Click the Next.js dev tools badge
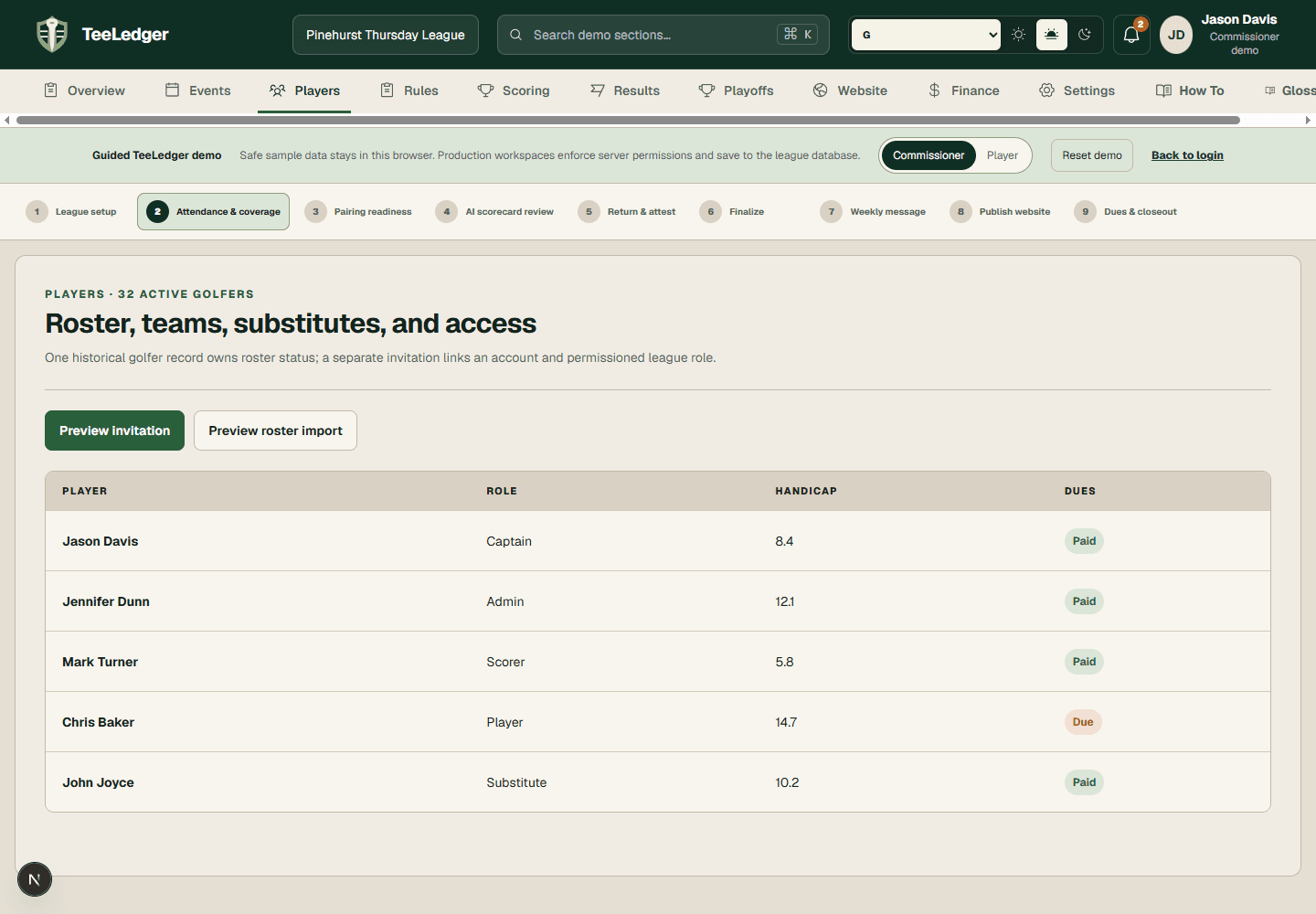1316x914 pixels. 35,879
